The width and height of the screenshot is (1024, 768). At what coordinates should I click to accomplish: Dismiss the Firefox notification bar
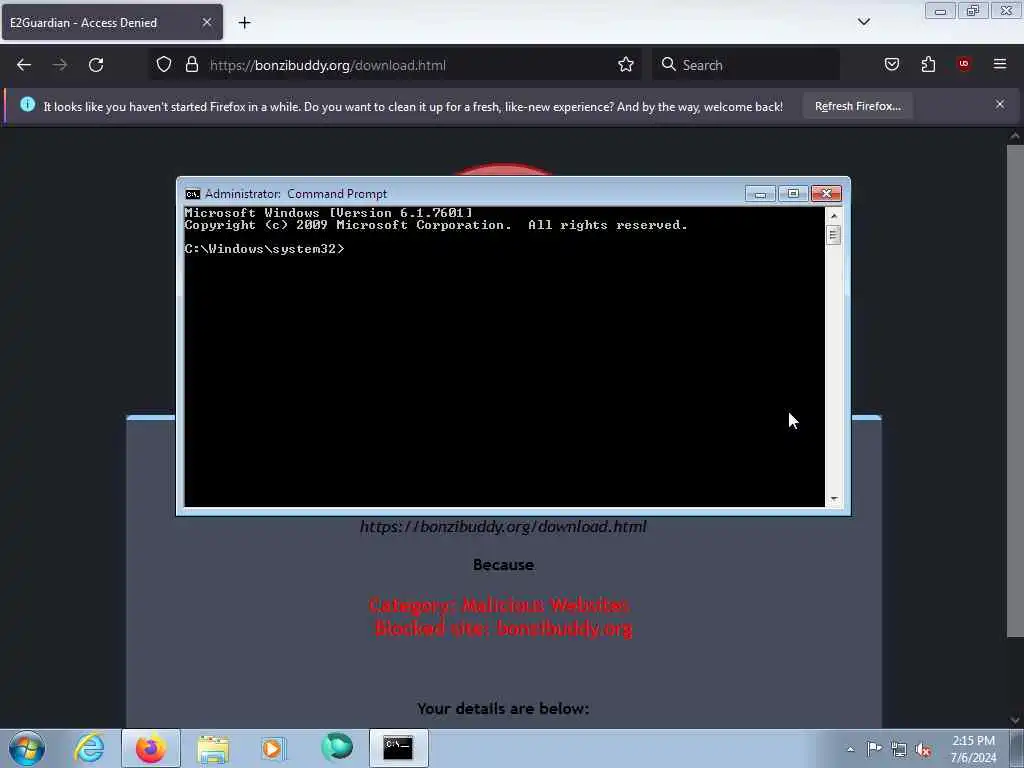(x=1000, y=104)
